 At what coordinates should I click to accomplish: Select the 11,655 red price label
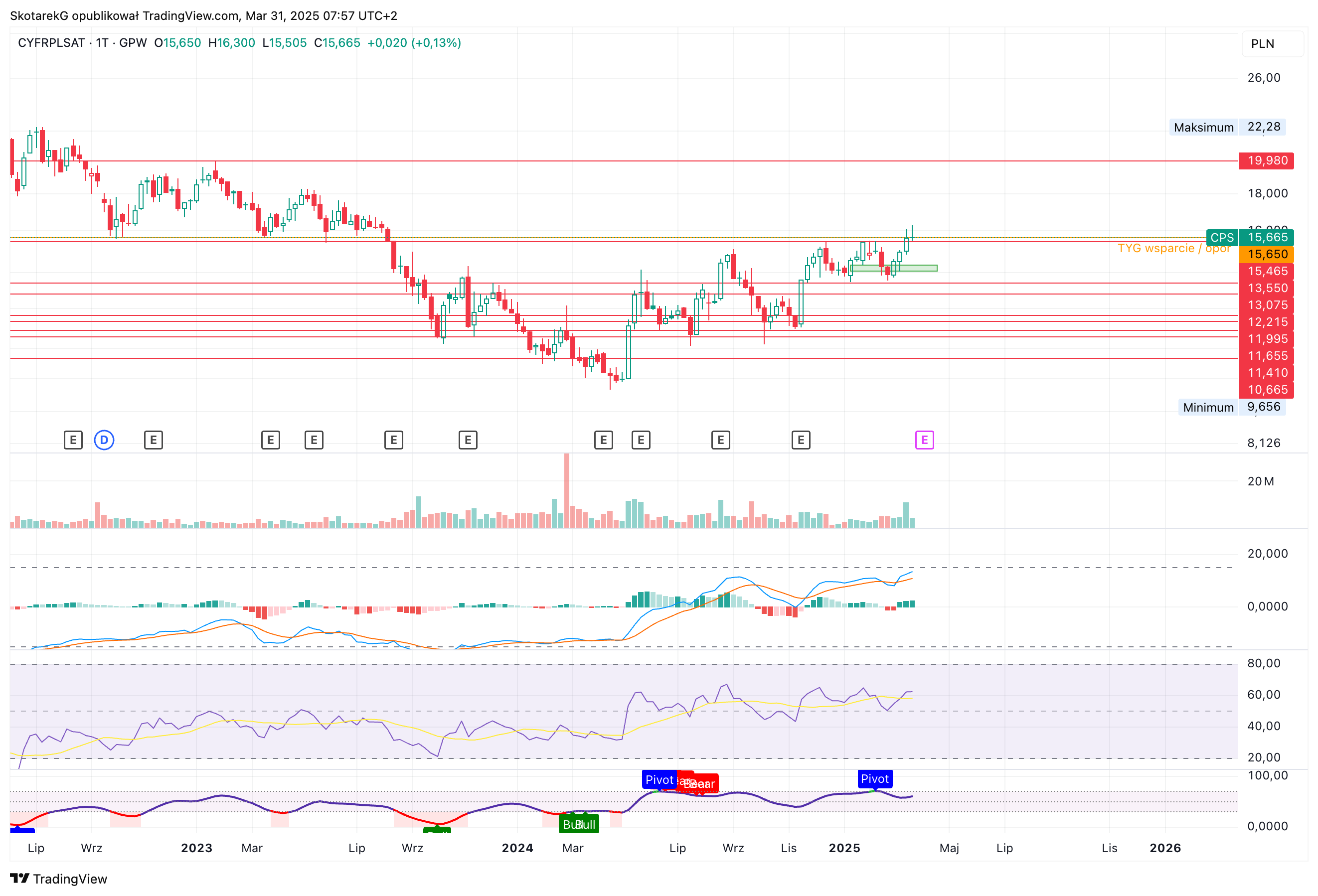coord(1267,356)
